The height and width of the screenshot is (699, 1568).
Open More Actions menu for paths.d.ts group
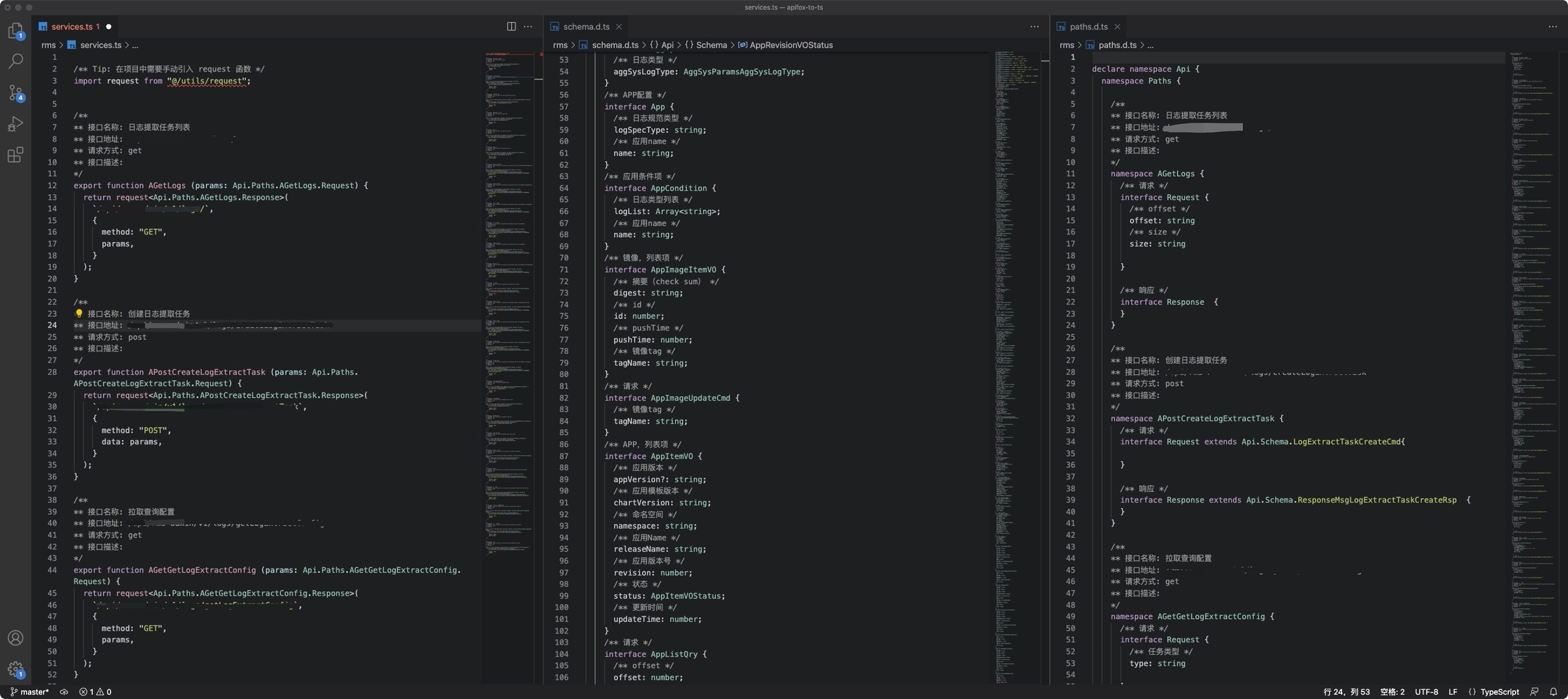(1552, 26)
